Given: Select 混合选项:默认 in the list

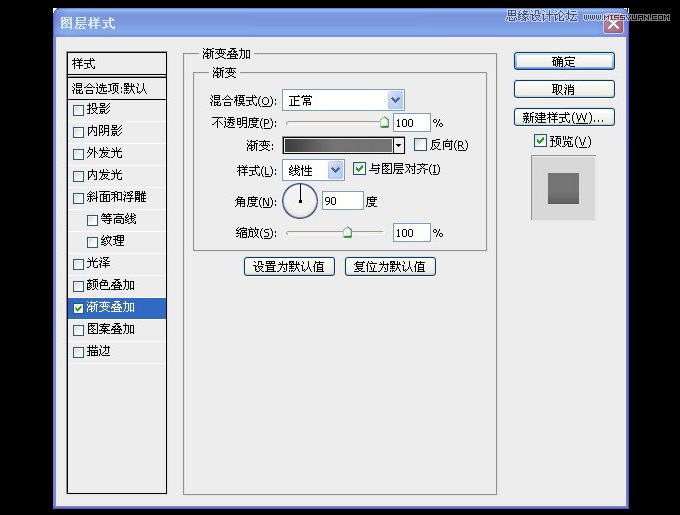Looking at the screenshot, I should 117,88.
